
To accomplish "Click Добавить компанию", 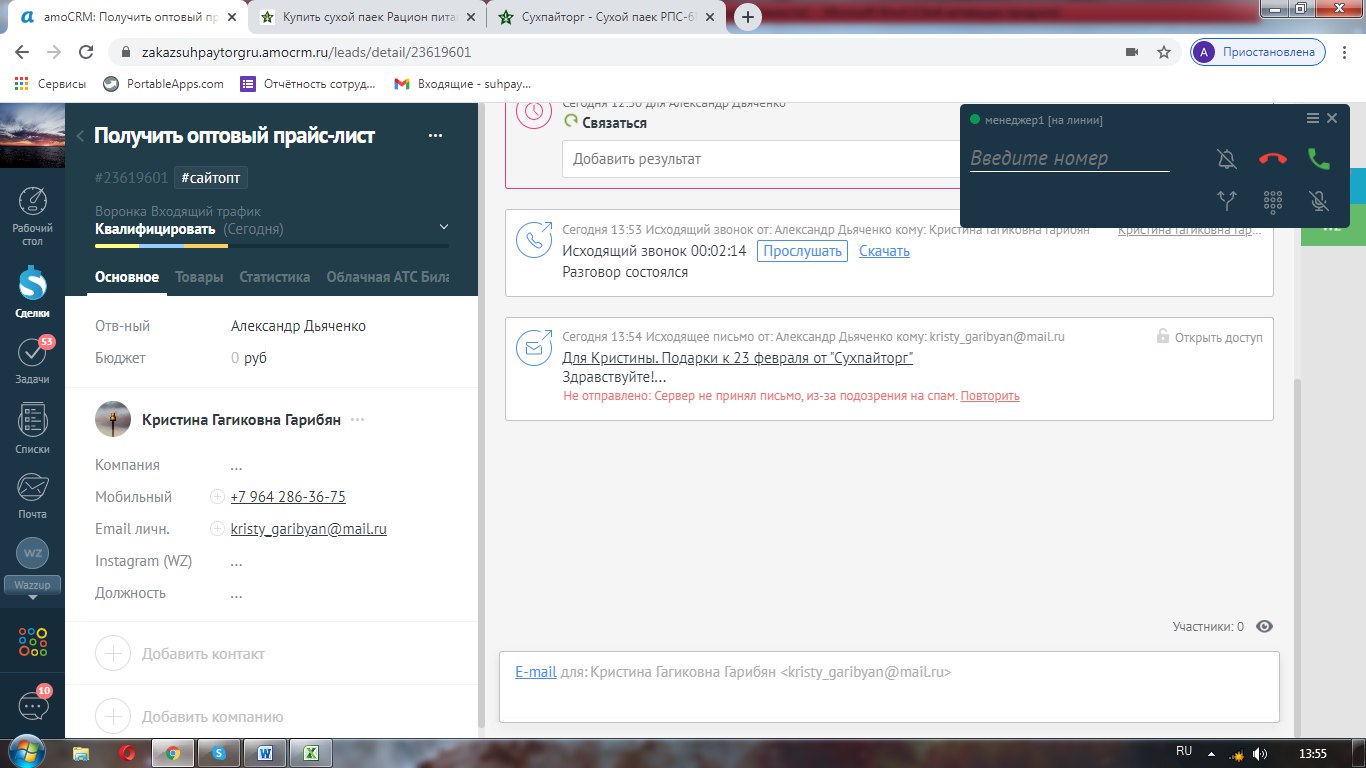I will coord(212,717).
